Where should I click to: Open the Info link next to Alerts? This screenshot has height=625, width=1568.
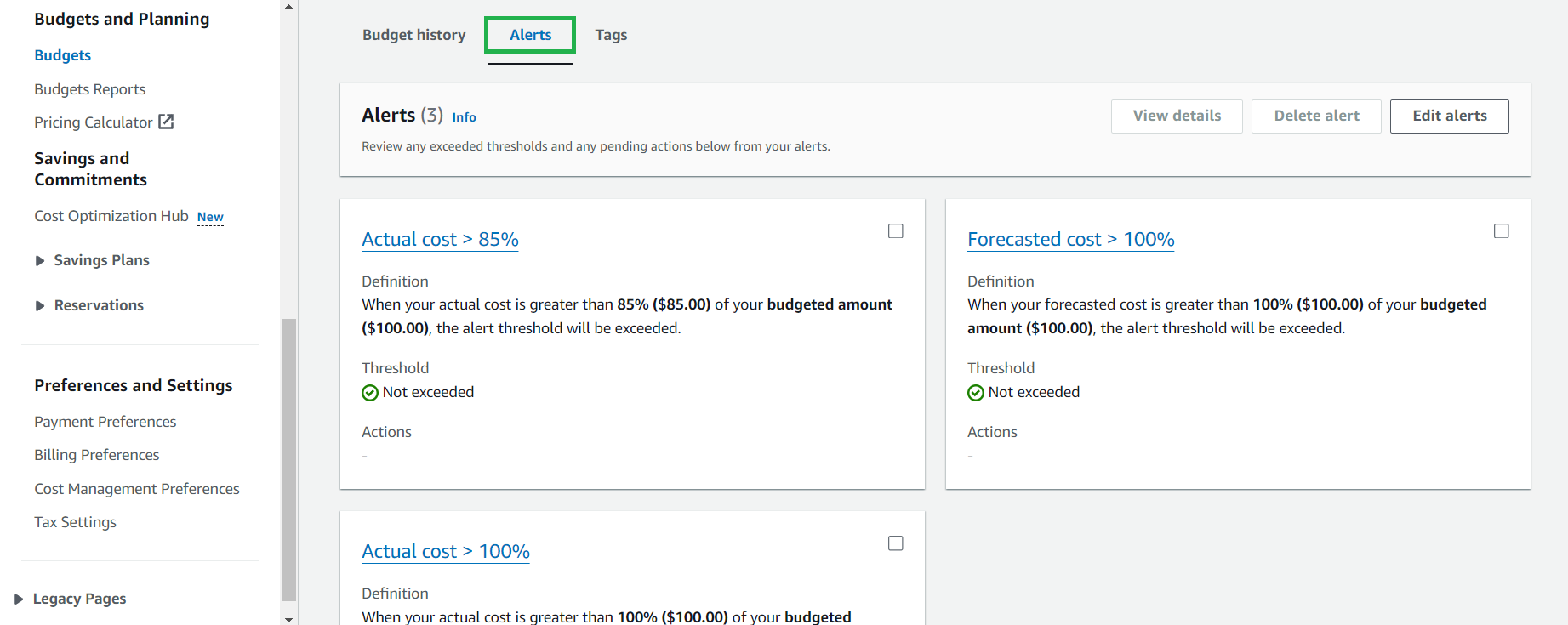(x=464, y=117)
